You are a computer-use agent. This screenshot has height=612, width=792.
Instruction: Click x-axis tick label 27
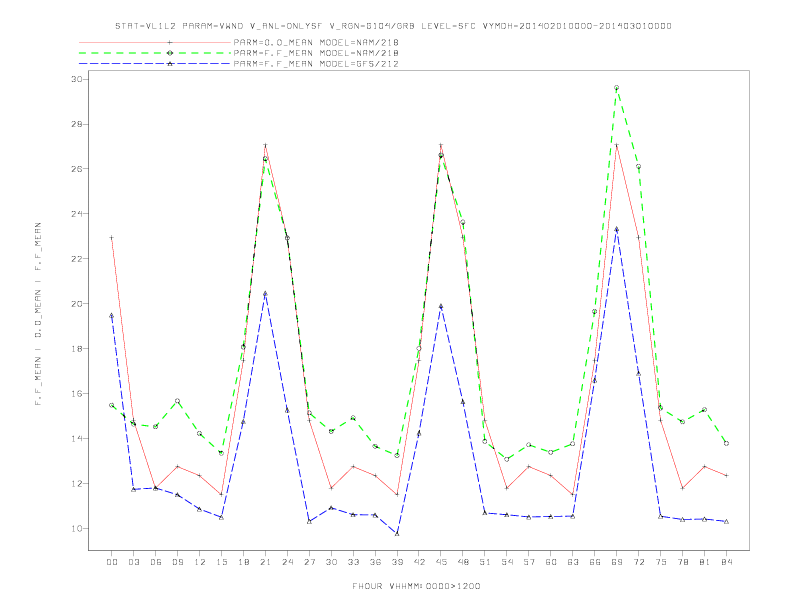pyautogui.click(x=309, y=562)
